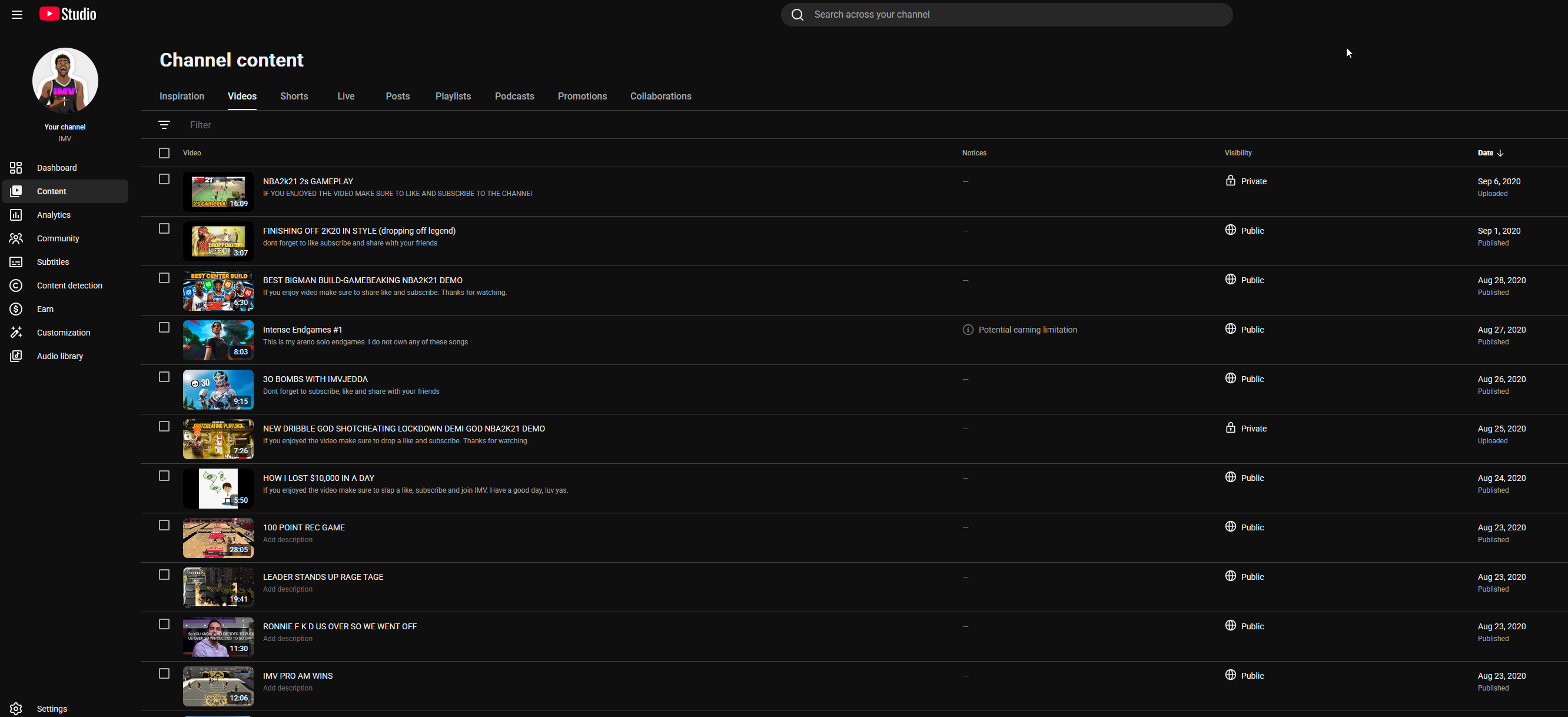Open Public visibility for FINISHING OFF 2K20
This screenshot has width=1568, height=717.
(x=1245, y=231)
